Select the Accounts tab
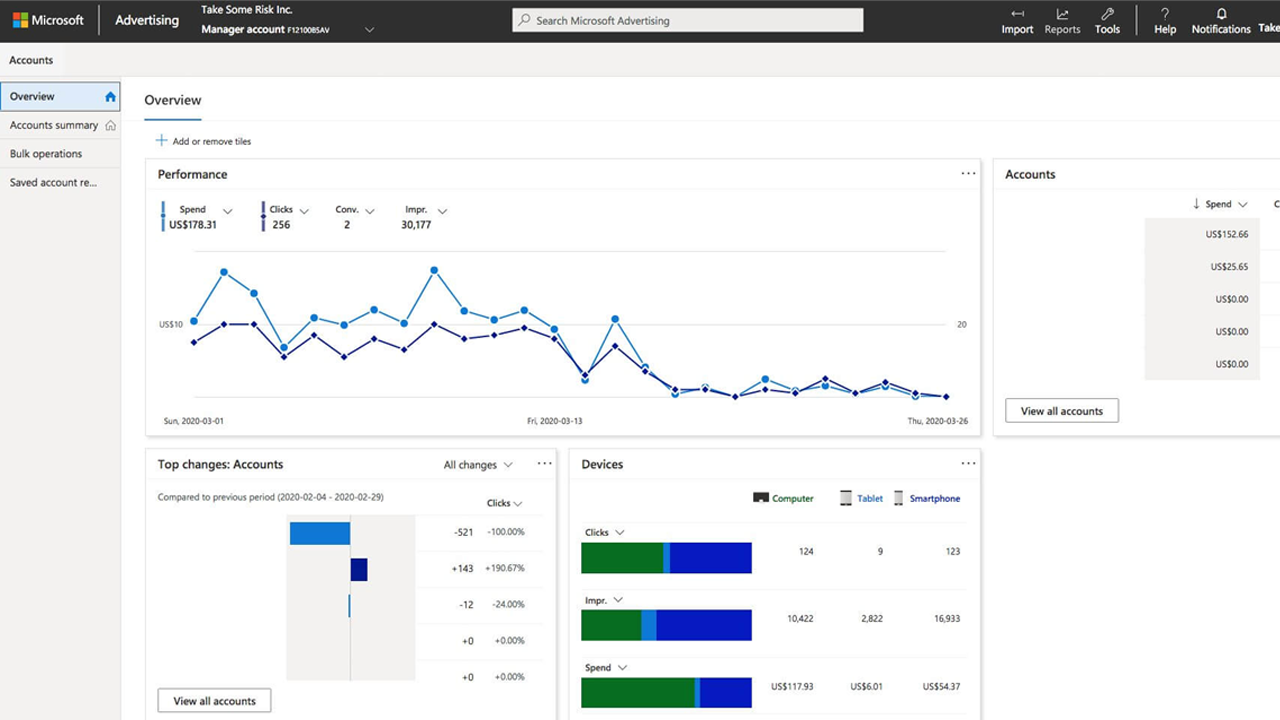 pos(31,60)
